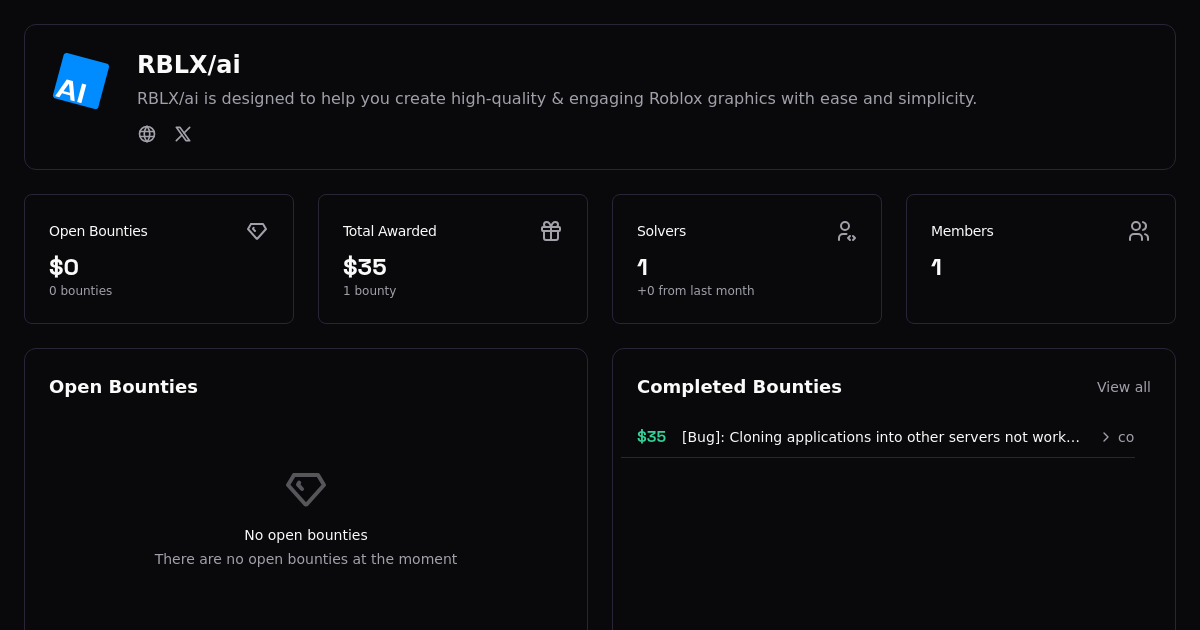This screenshot has height=630, width=1200.
Task: Open the Cloning applications bug bounty
Action: (880, 437)
